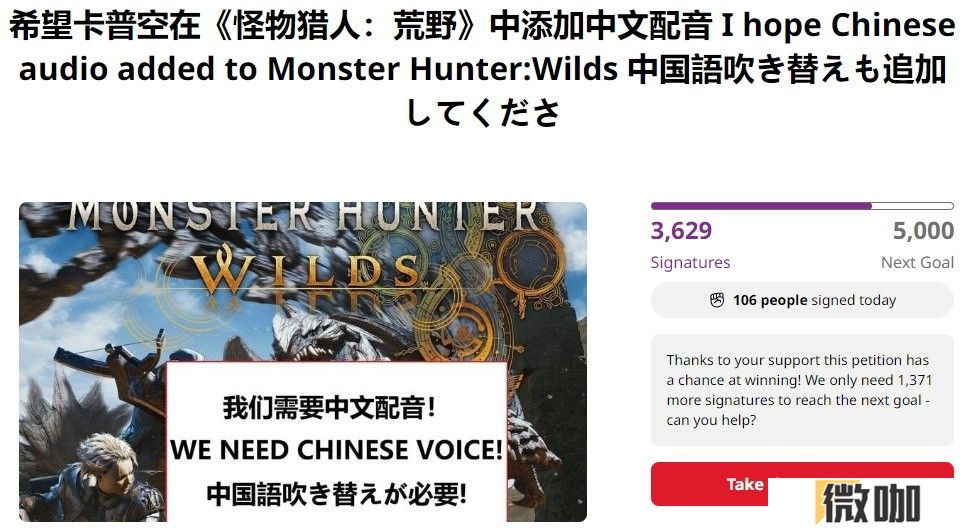Click the 106 people signed today badge
Screen dimensions: 968x528
coord(802,300)
